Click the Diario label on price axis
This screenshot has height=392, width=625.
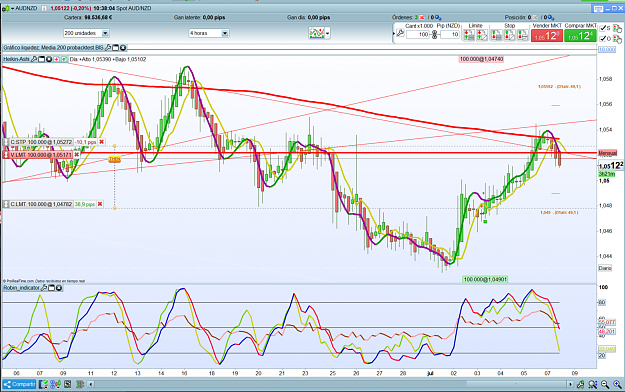click(x=605, y=268)
